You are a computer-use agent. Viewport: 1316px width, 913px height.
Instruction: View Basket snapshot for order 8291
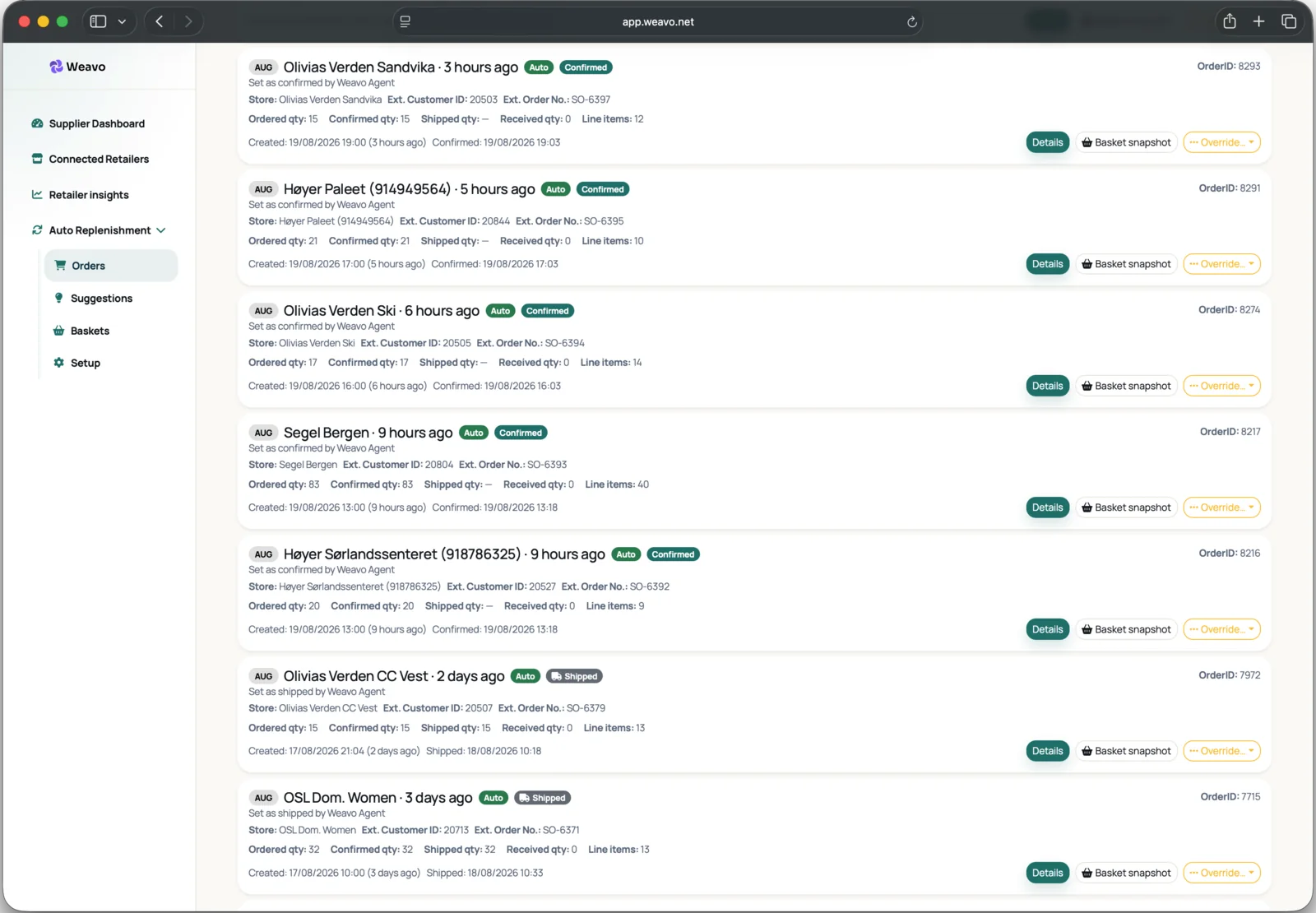click(1126, 264)
